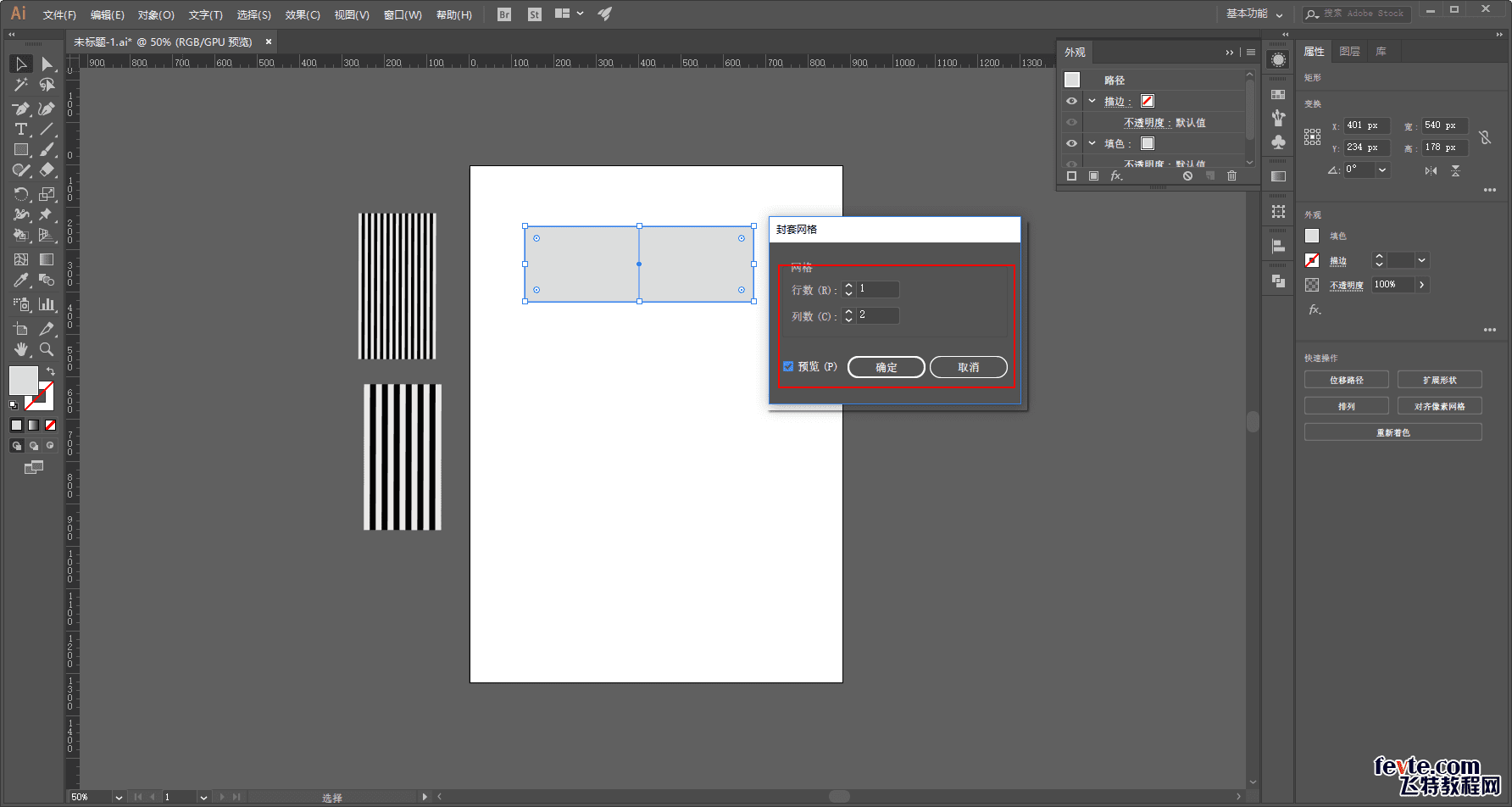Screen dimensions: 1512x807
Task: Click the 列数 (C) columns input field
Action: [x=877, y=315]
